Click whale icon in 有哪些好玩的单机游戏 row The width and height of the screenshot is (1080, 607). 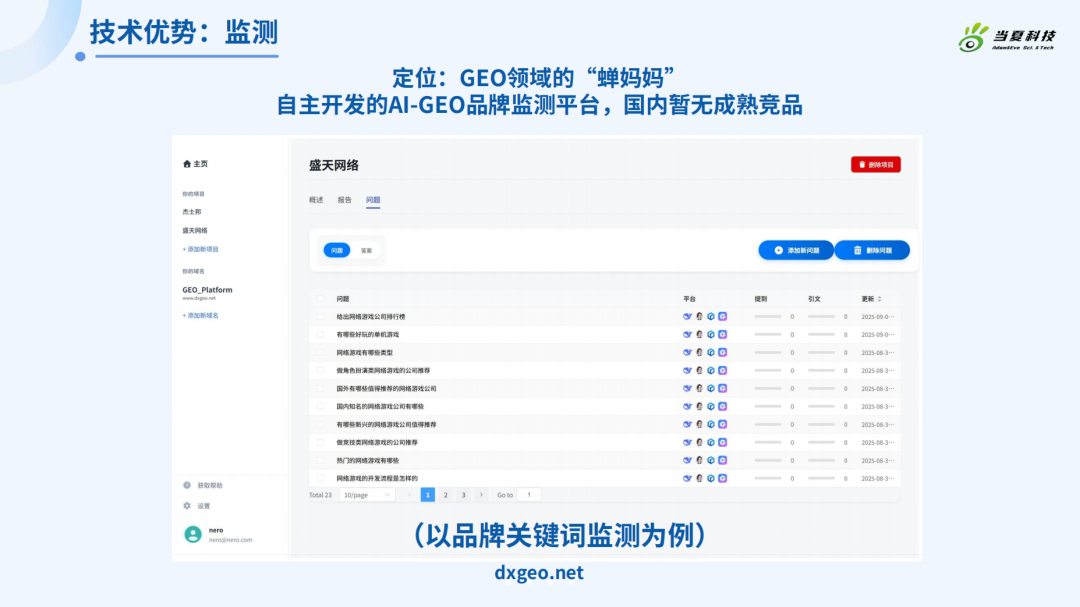687,335
